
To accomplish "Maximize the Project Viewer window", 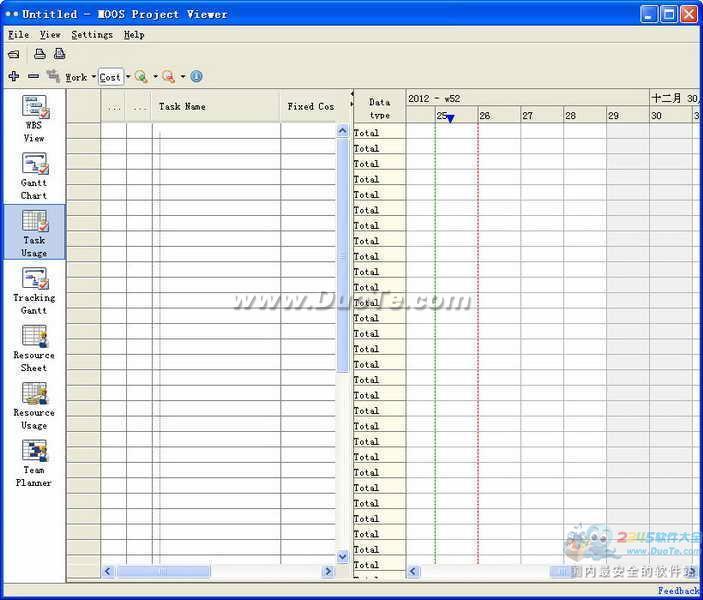I will (x=669, y=14).
